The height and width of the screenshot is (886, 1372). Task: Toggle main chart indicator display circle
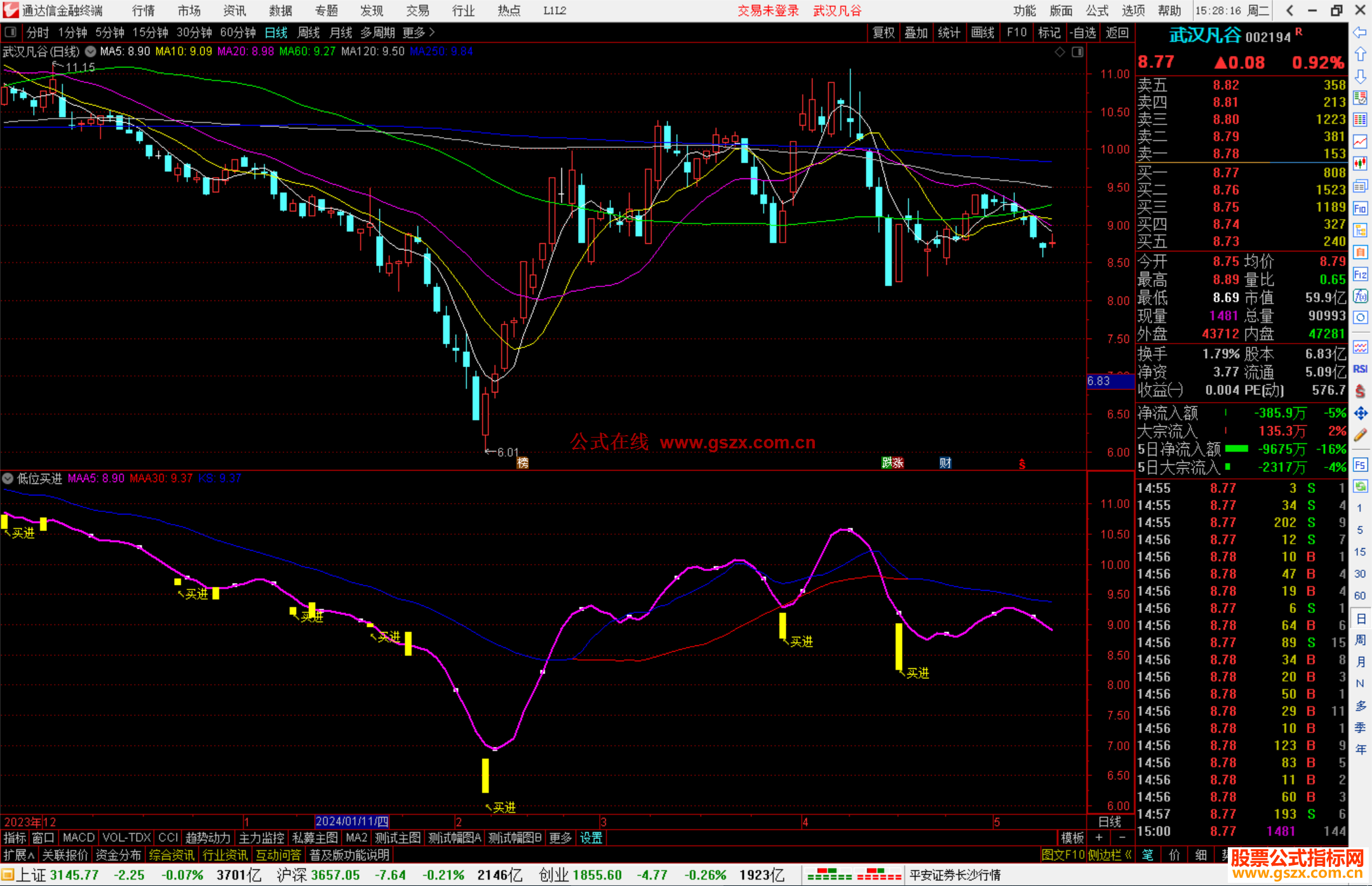click(x=91, y=51)
